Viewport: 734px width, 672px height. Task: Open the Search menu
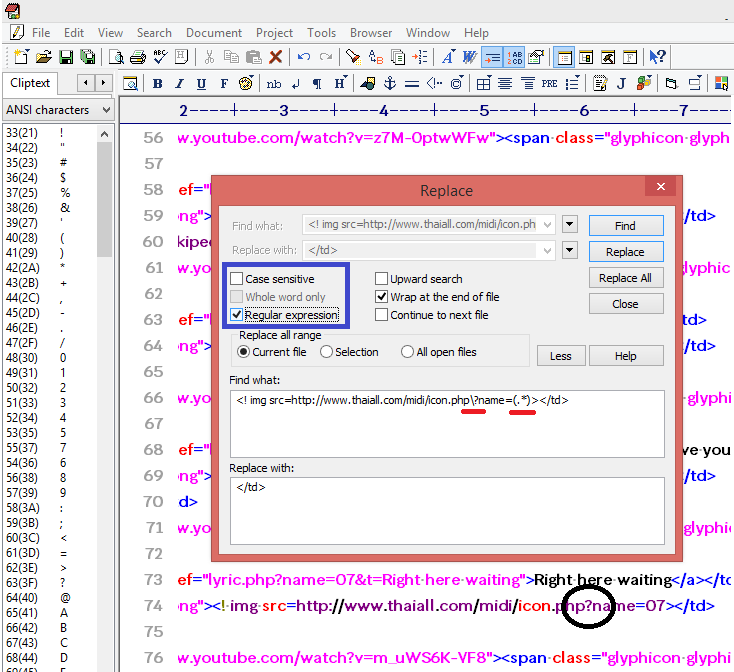point(154,33)
